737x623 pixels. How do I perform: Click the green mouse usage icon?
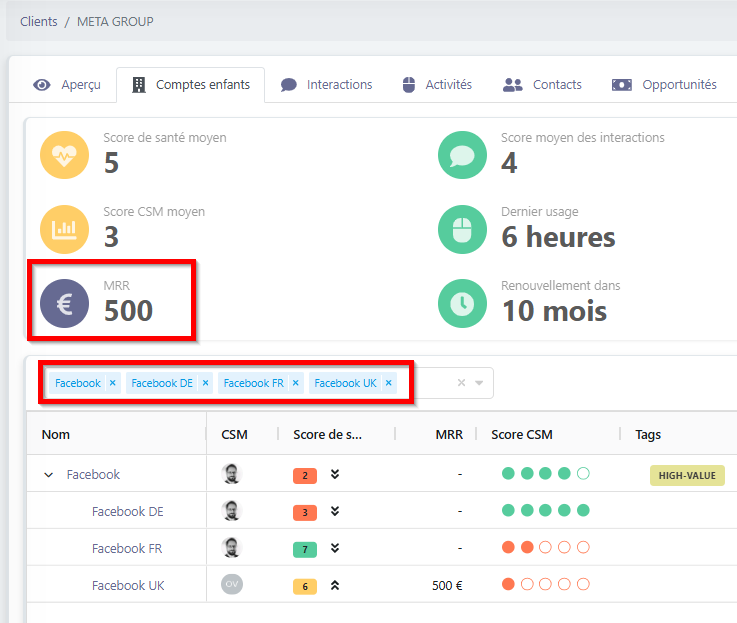(462, 229)
